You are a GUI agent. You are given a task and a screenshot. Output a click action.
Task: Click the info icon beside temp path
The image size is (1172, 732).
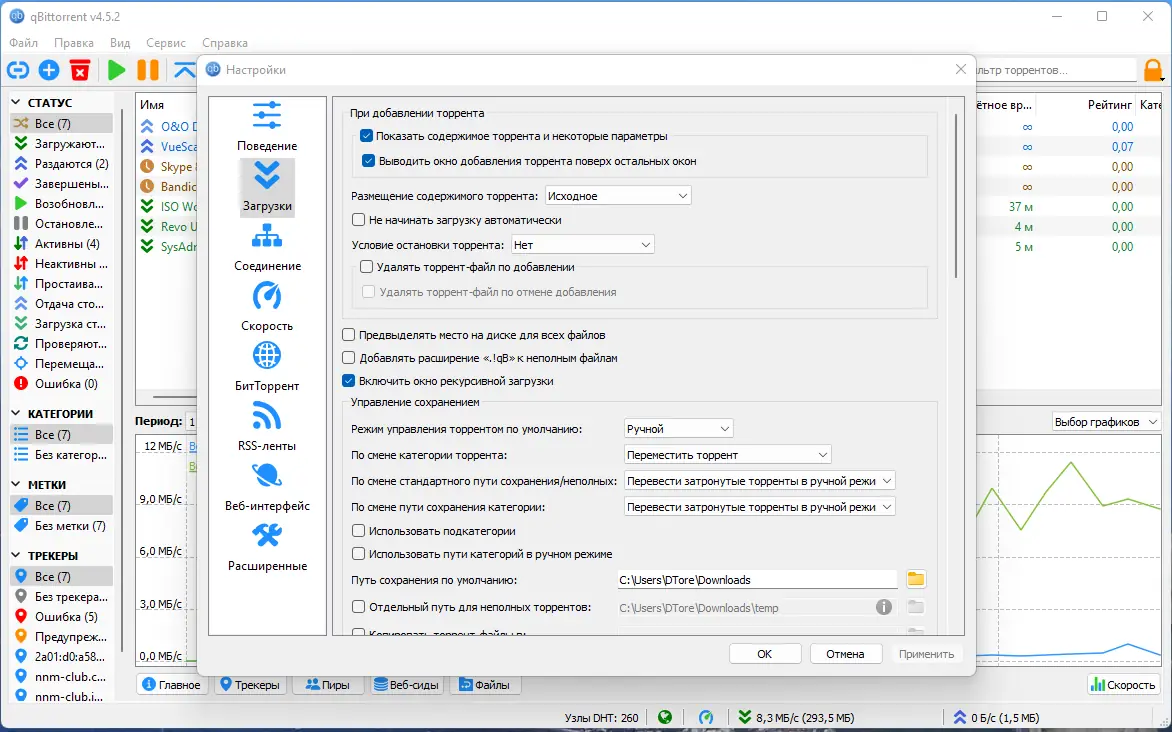(883, 607)
